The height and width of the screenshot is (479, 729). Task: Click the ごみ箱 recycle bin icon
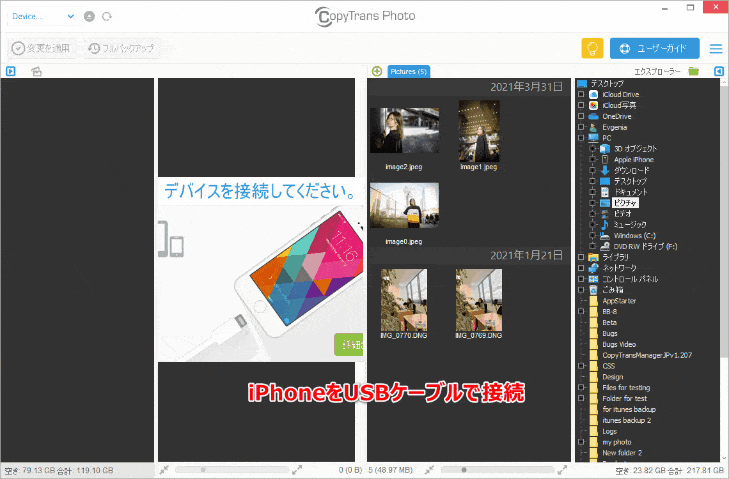pyautogui.click(x=593, y=290)
